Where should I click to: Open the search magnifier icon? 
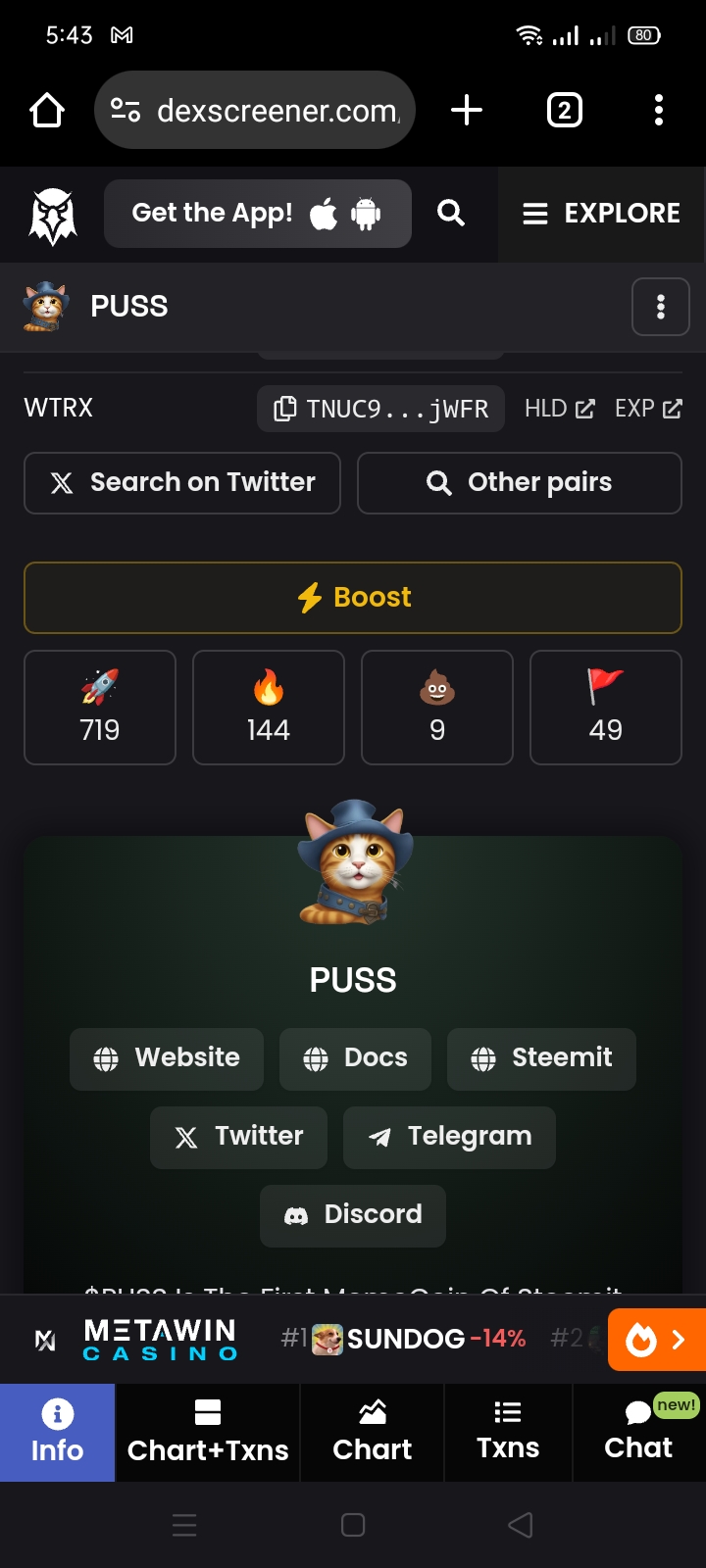[x=451, y=214]
